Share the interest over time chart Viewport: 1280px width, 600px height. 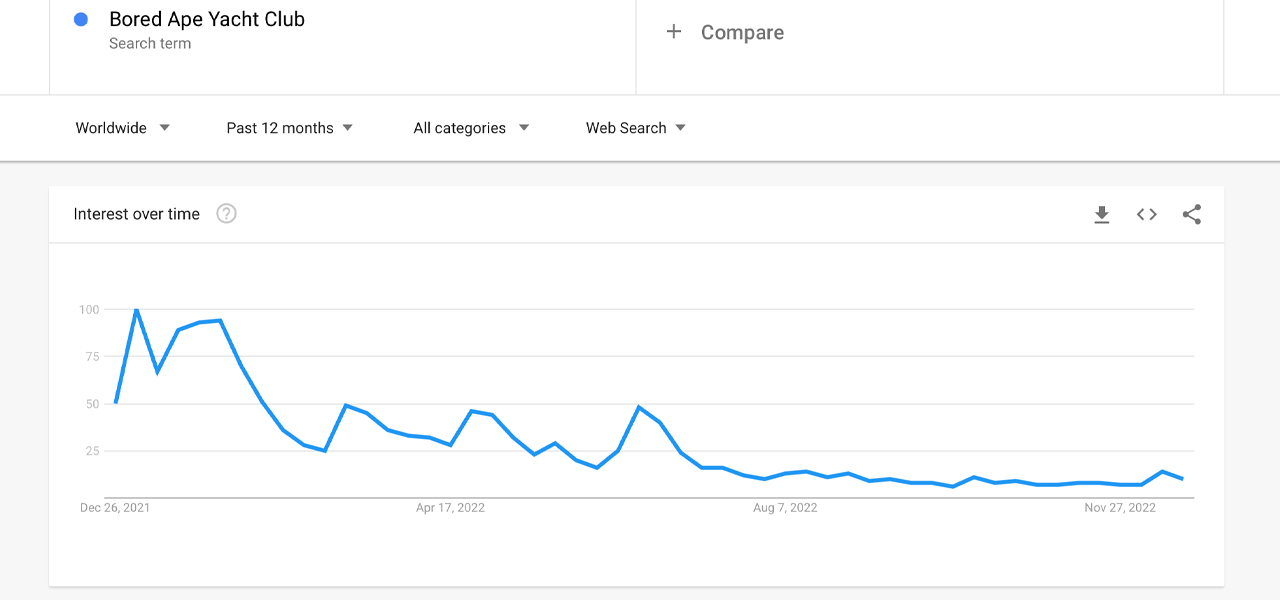point(1191,214)
